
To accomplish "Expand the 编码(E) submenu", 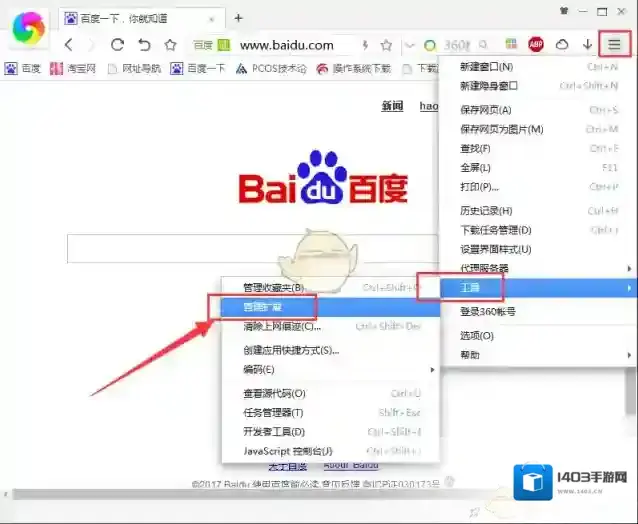I will click(330, 369).
